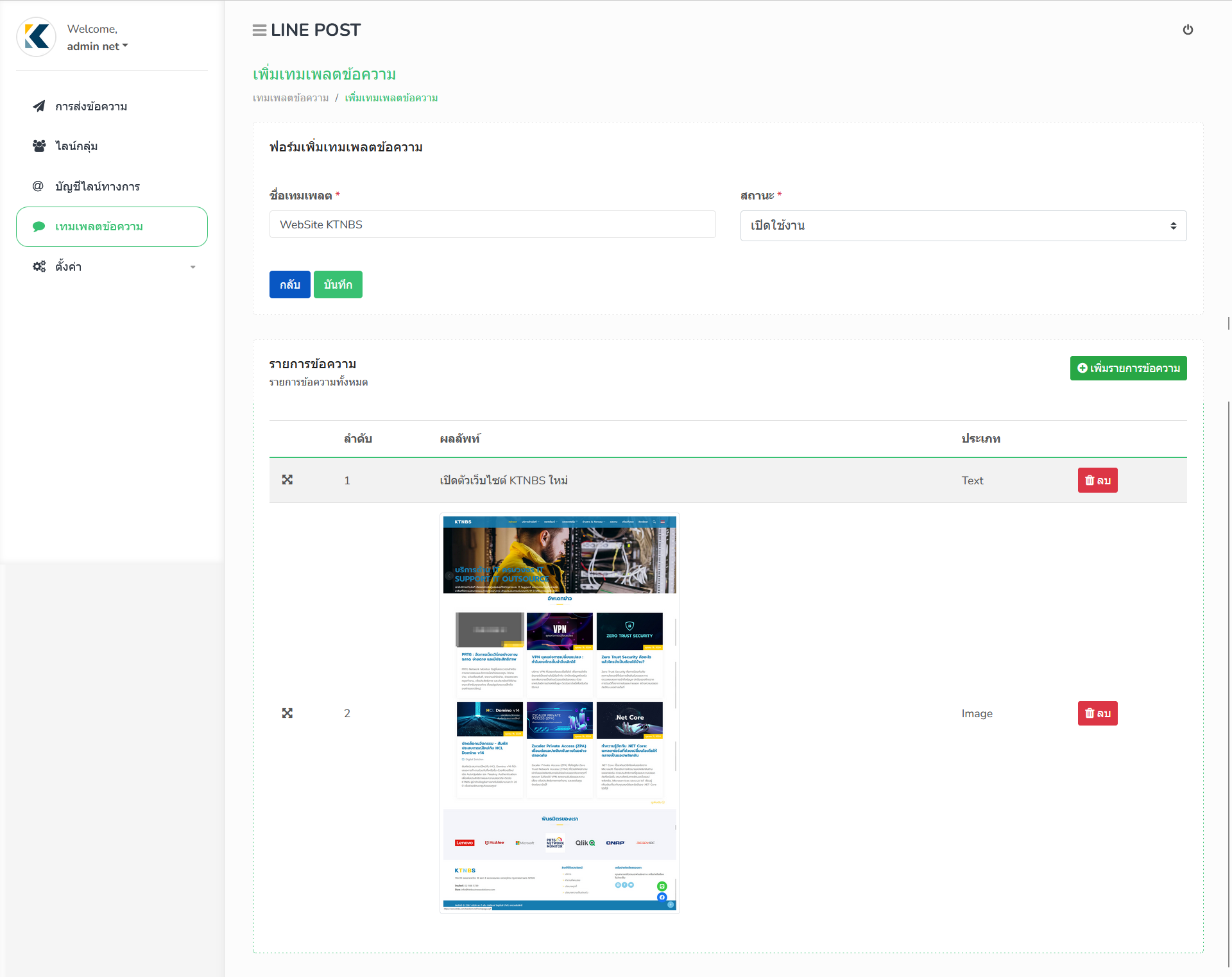The width and height of the screenshot is (1232, 977).
Task: Click the ผลลัพธ์ column header
Action: pyautogui.click(x=460, y=439)
